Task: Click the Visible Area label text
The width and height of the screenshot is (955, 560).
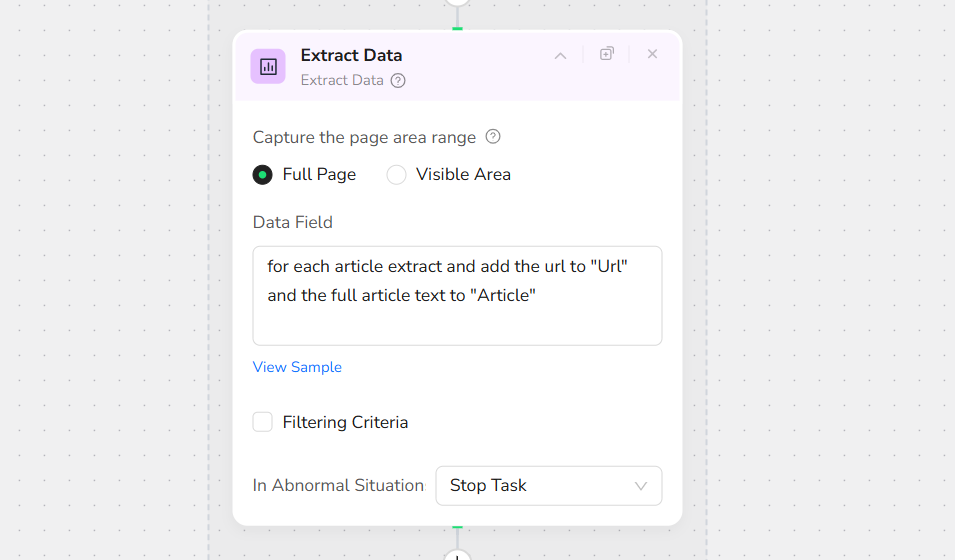Action: (x=463, y=175)
